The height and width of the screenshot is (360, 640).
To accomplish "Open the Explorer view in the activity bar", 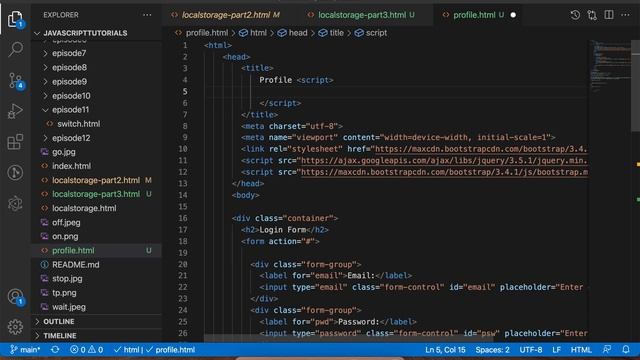I will [x=15, y=19].
